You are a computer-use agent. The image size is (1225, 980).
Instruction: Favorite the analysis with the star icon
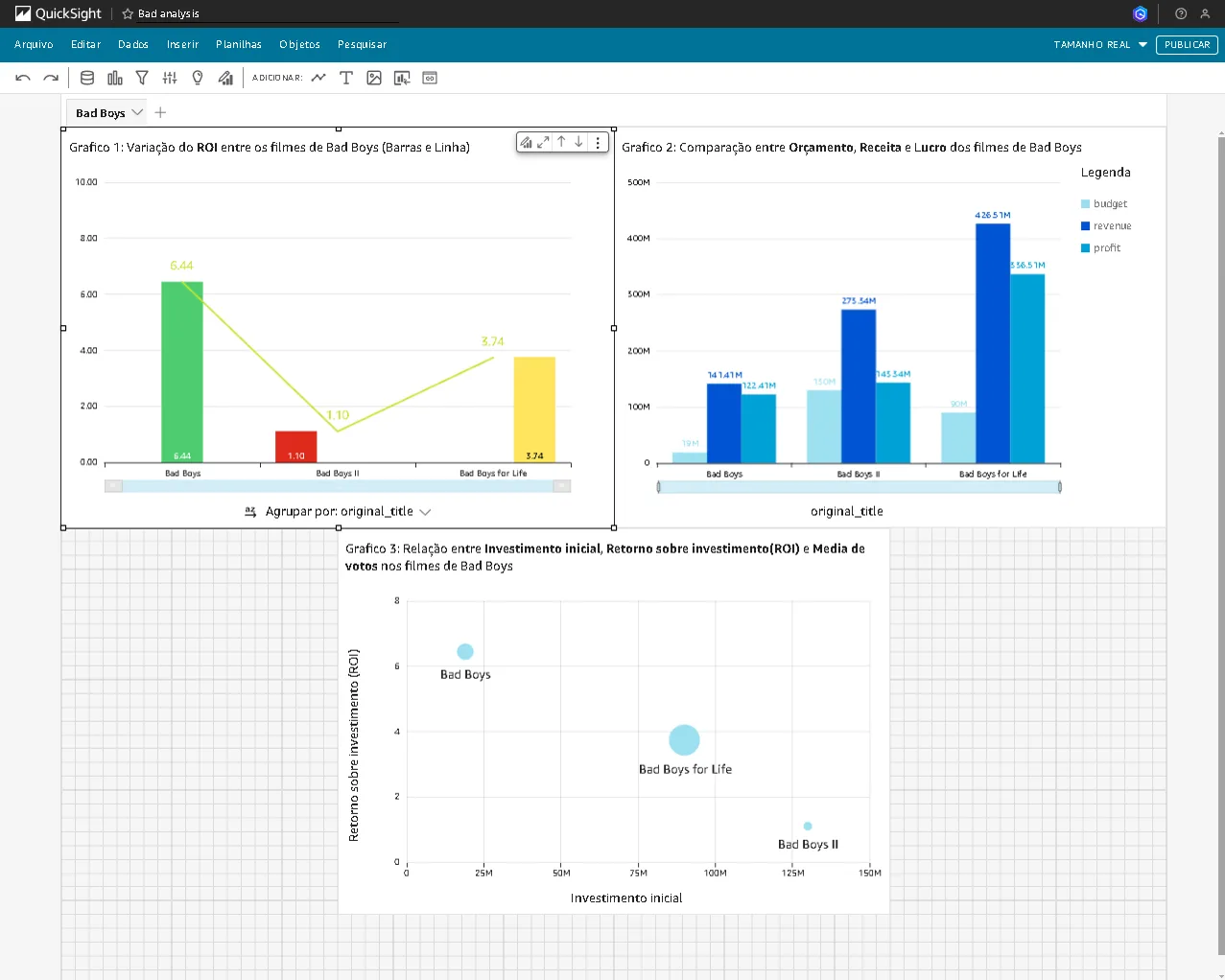128,13
